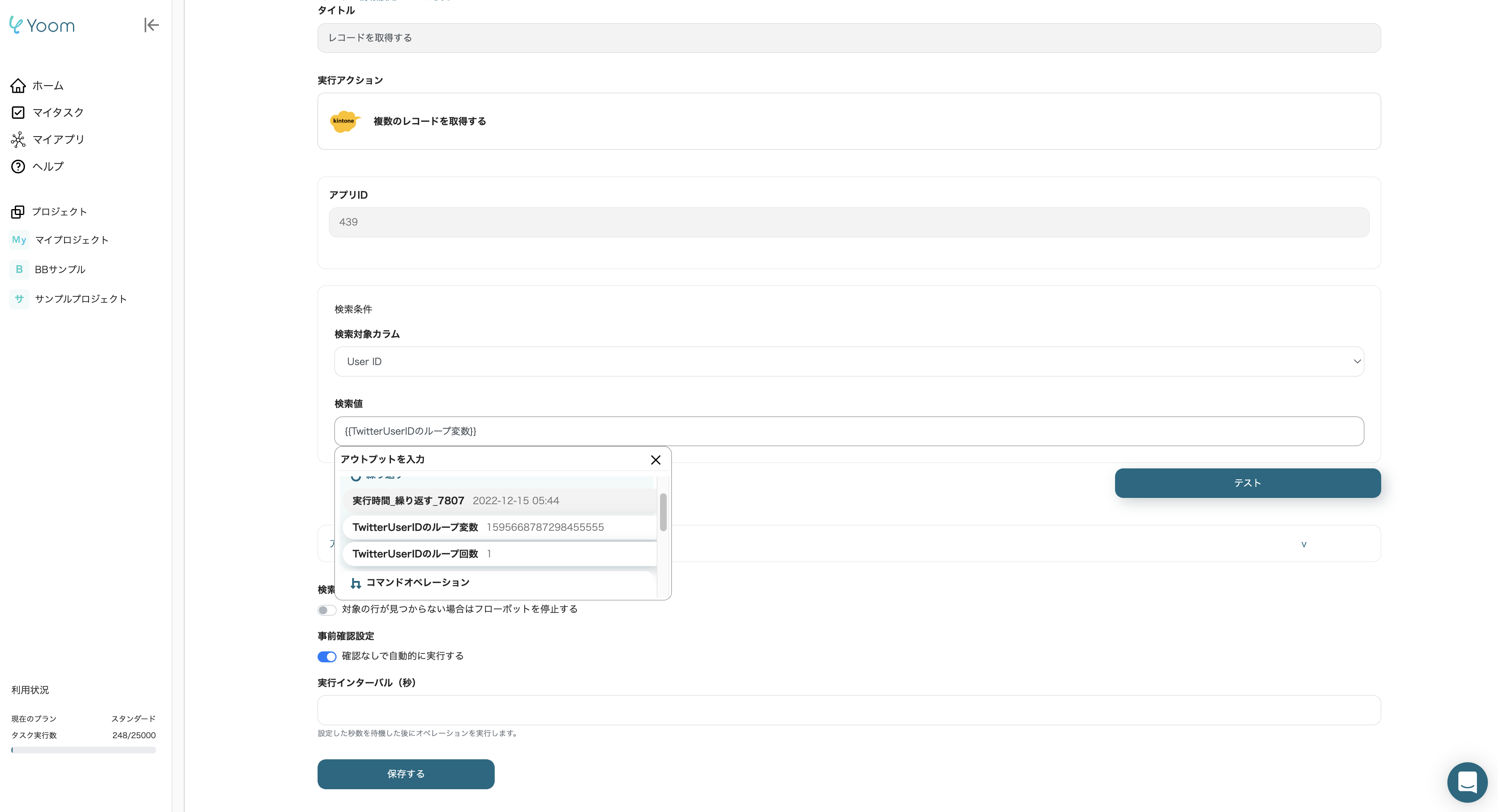Click the 保存する button
The height and width of the screenshot is (812, 1498).
405,774
